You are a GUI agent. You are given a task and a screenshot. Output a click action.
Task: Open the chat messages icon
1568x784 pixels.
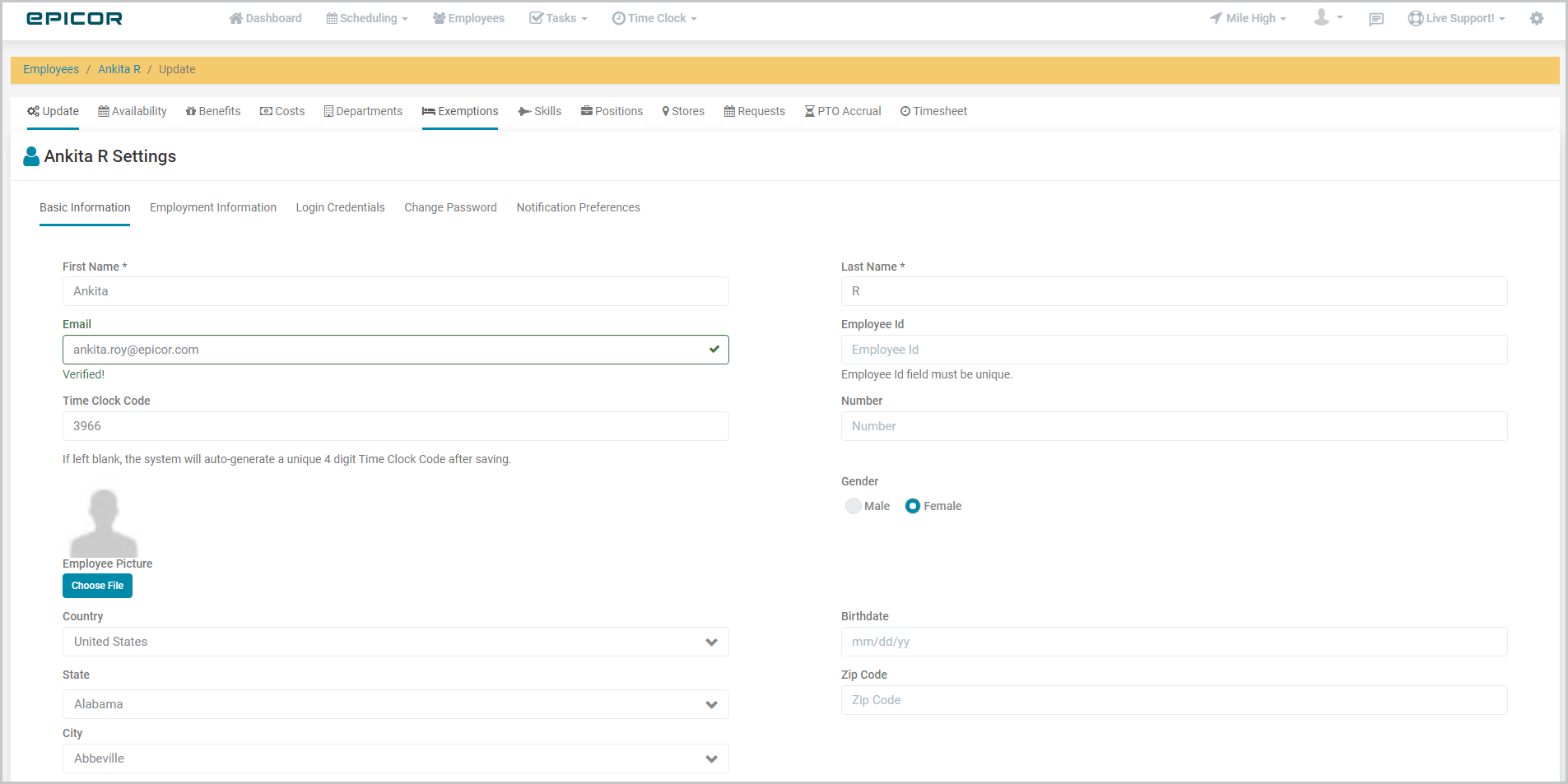[x=1376, y=19]
